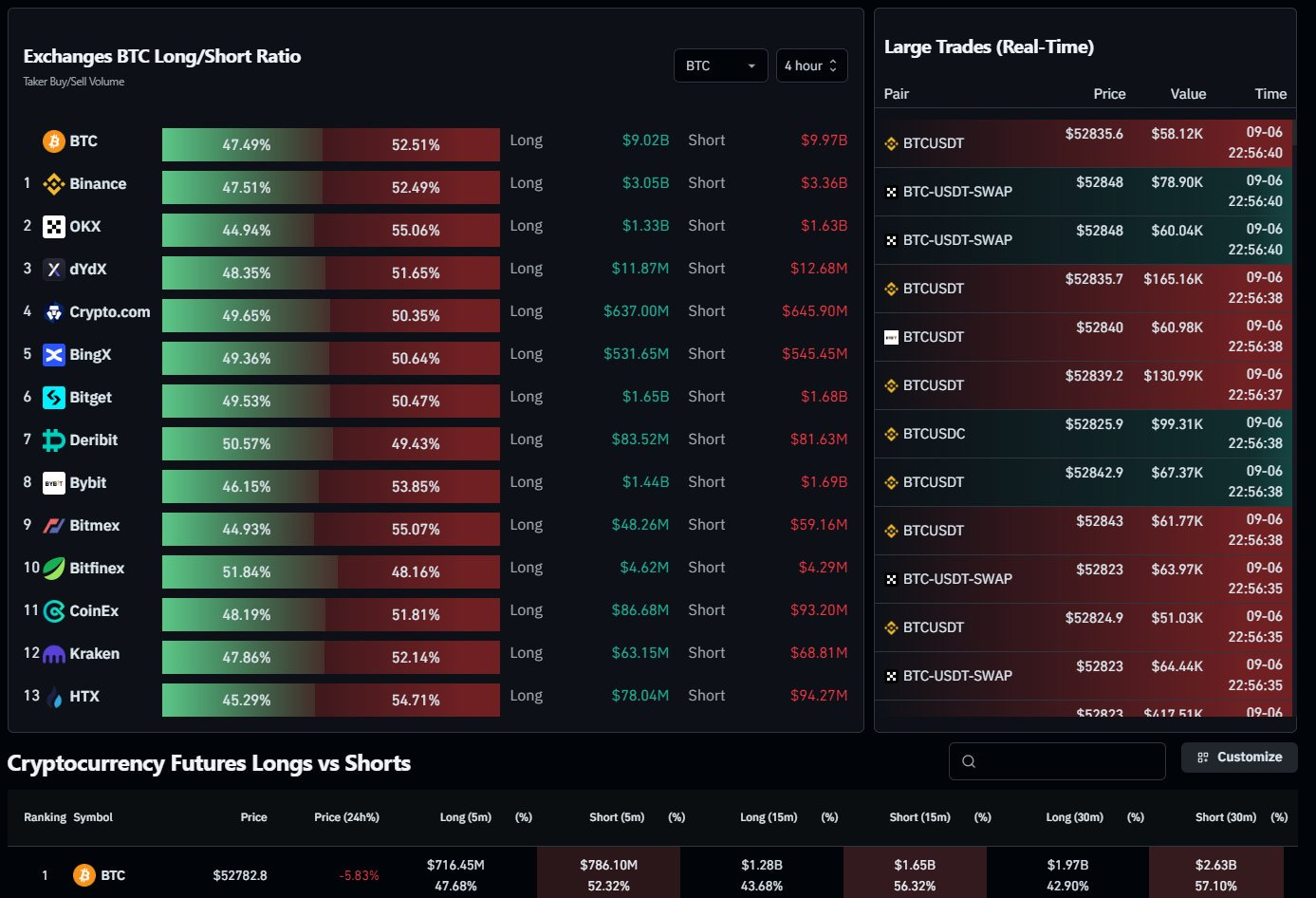Click the Bitget exchange logo
Image resolution: width=1316 pixels, height=898 pixels.
[x=54, y=398]
